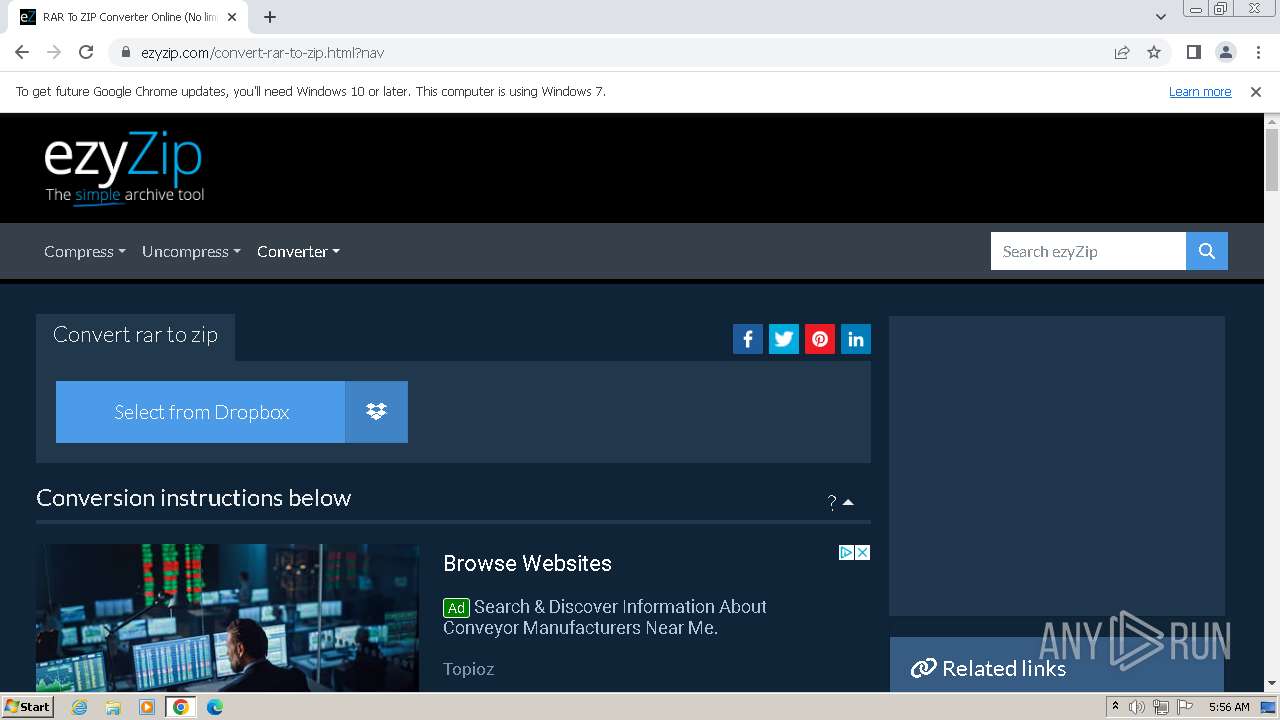Go back in browser history
1280x720 pixels.
point(22,52)
